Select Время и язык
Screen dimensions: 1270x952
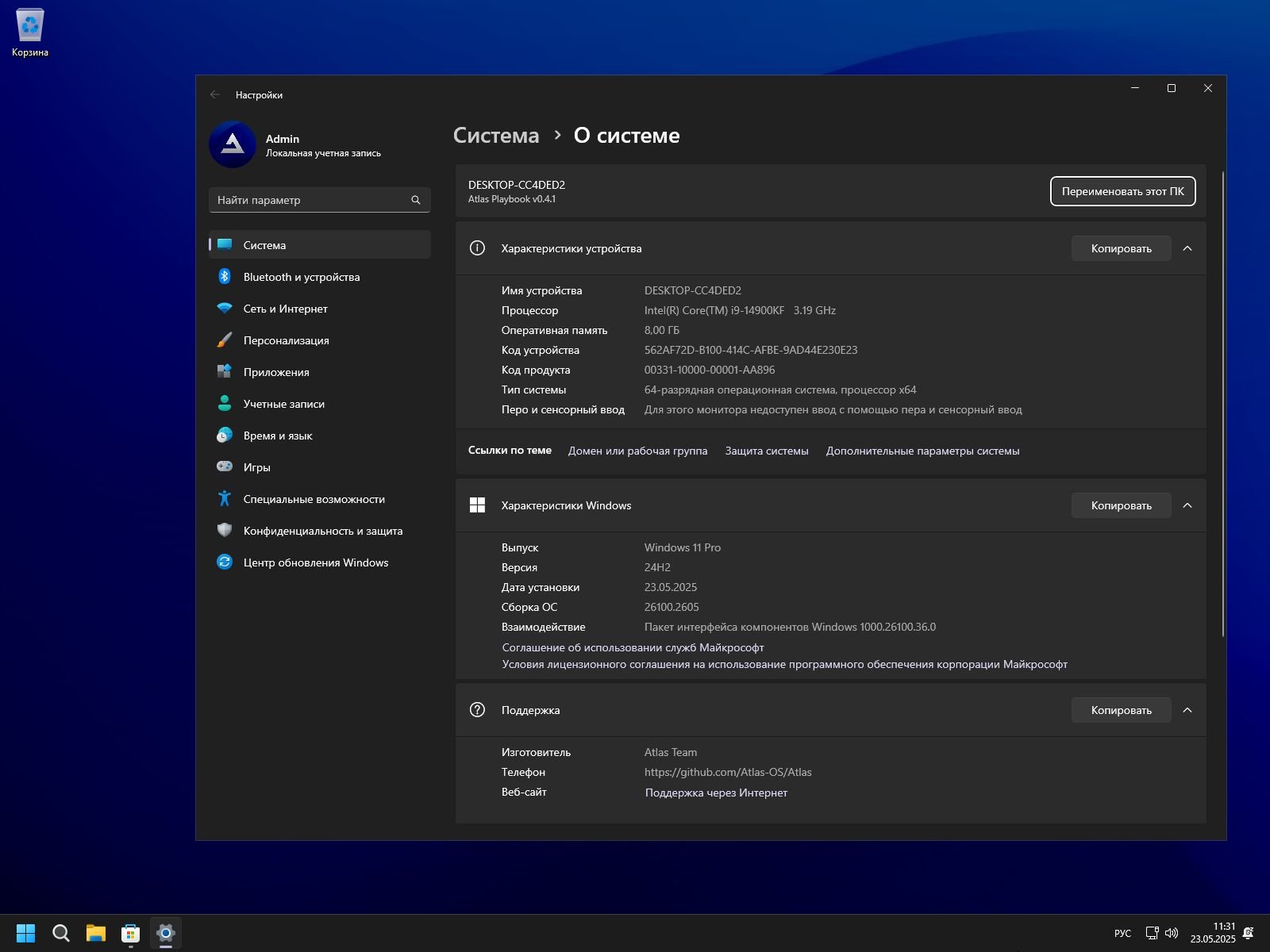[x=319, y=435]
